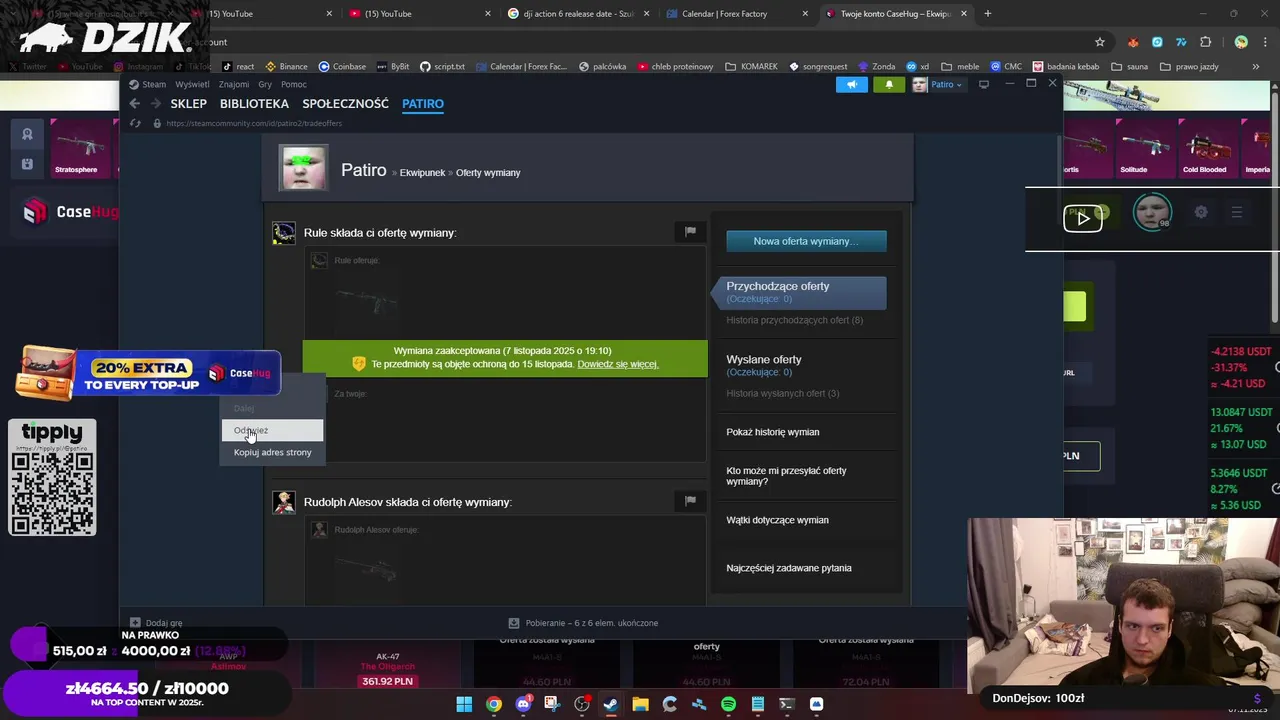Click Rule's avatar next to trade offer
Screen dimensions: 1280x720
[284, 233]
